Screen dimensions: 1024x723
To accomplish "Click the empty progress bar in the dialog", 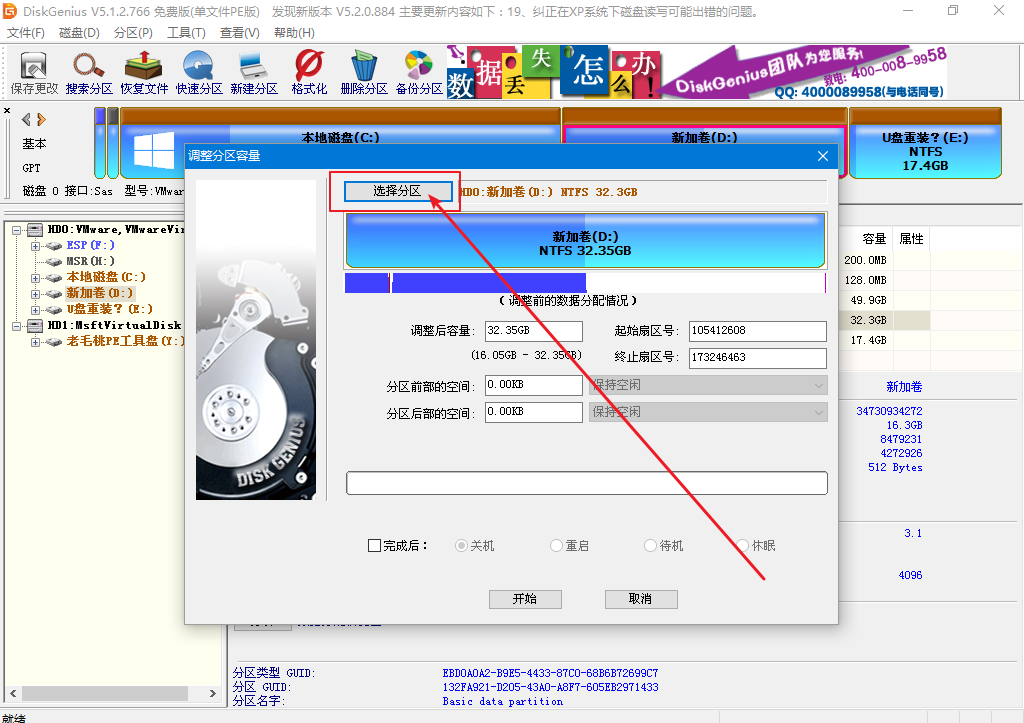I will click(x=586, y=483).
